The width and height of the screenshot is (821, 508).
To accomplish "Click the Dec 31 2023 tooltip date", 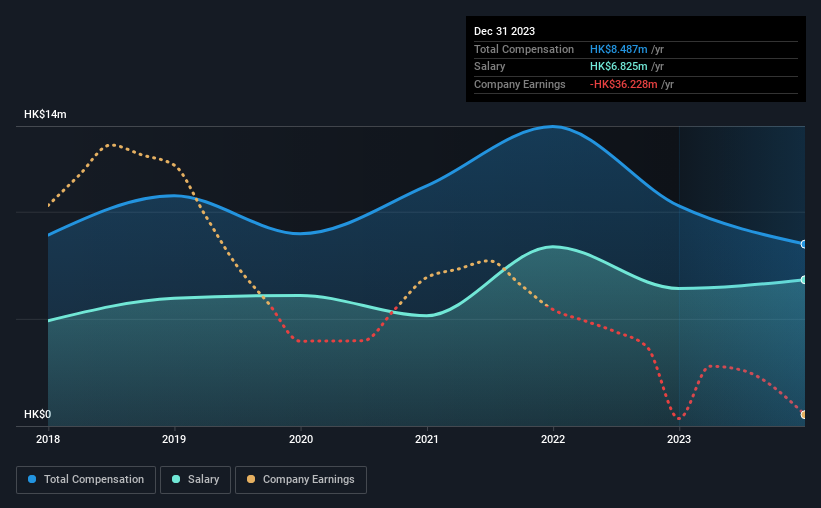I will click(504, 31).
